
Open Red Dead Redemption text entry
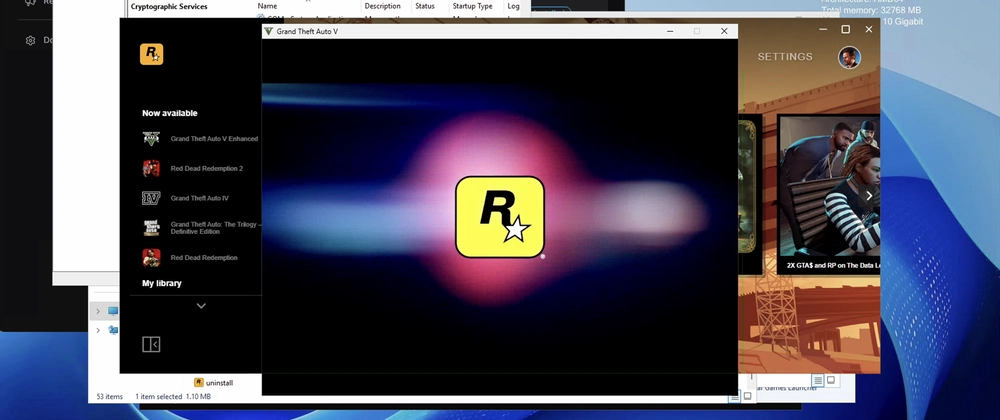coord(204,257)
